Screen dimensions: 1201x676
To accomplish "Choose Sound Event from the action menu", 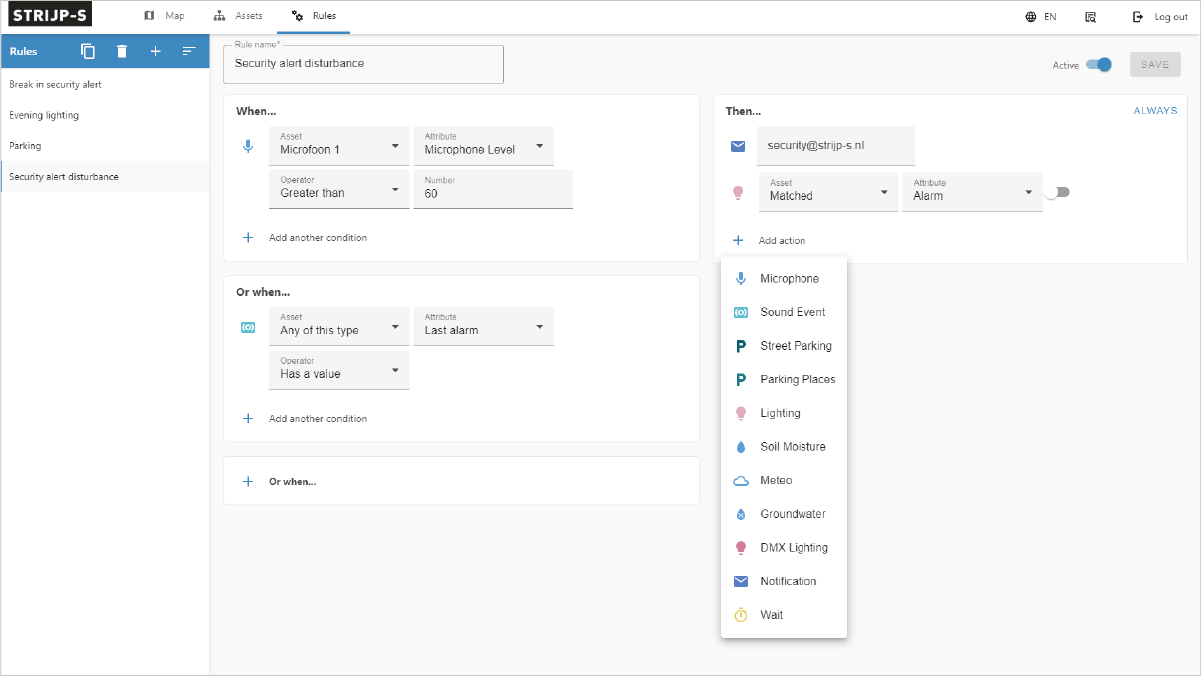I will [784, 312].
